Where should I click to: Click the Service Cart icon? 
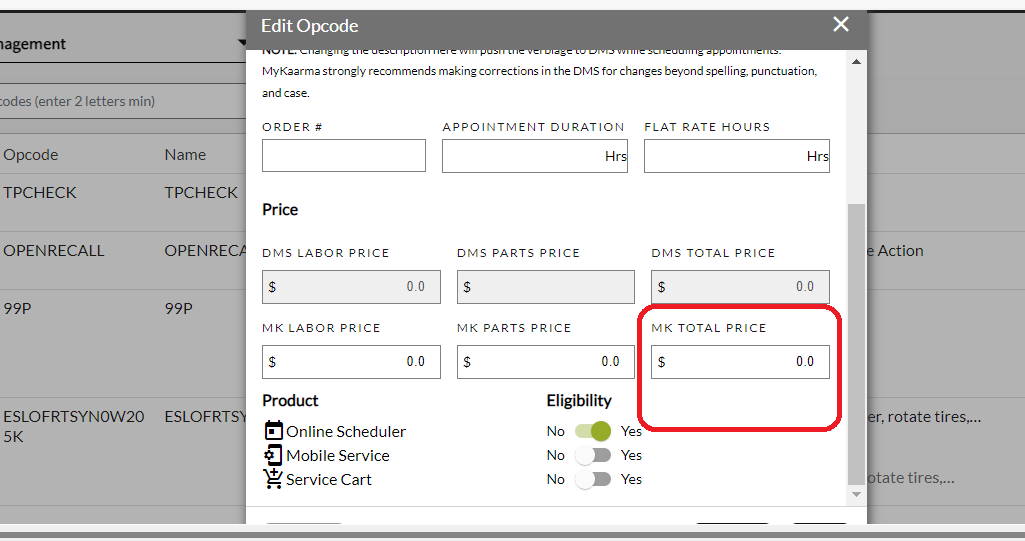tap(273, 479)
